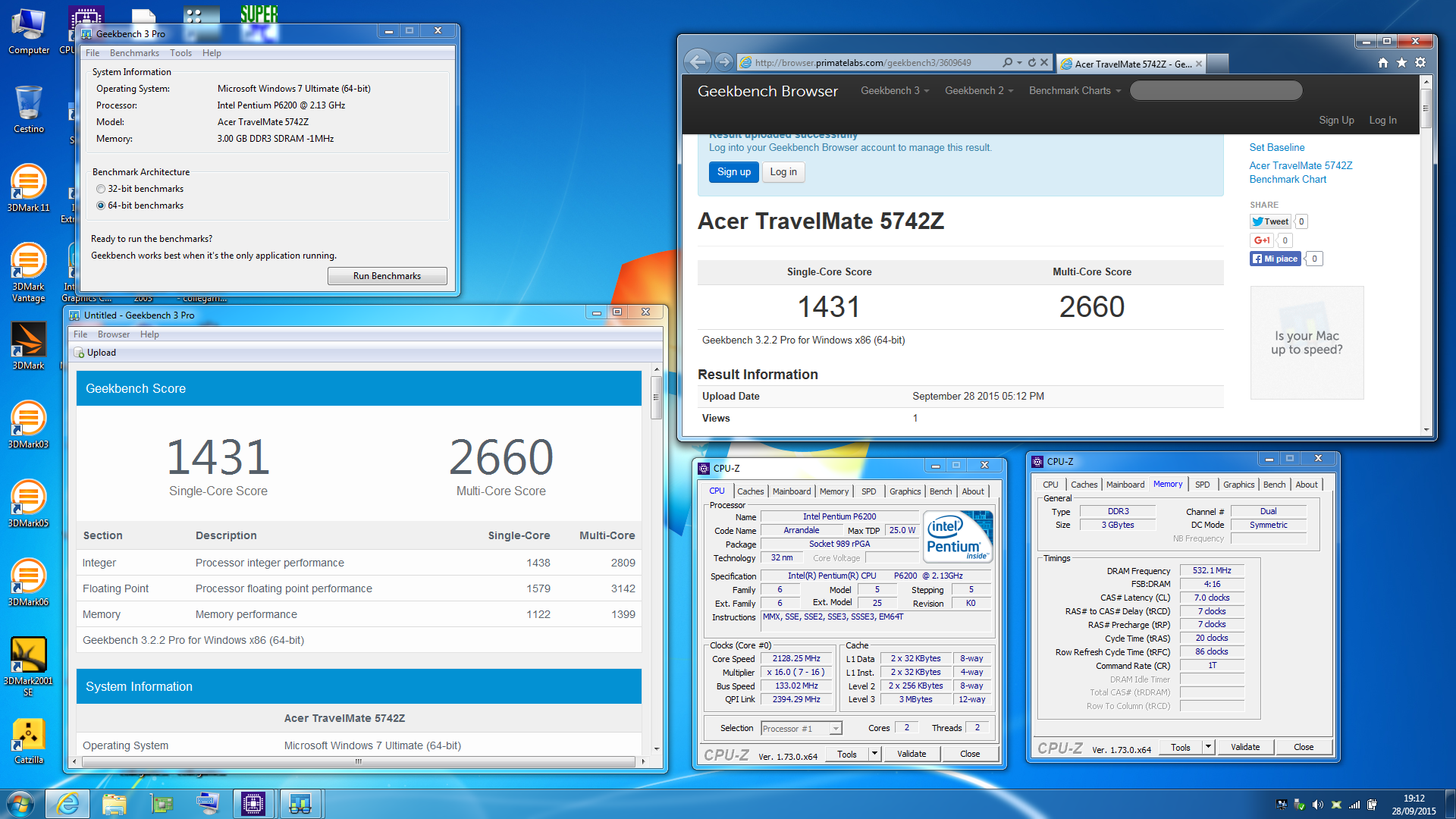This screenshot has height=819, width=1456.
Task: Click the Tweet share button
Action: click(x=1270, y=221)
